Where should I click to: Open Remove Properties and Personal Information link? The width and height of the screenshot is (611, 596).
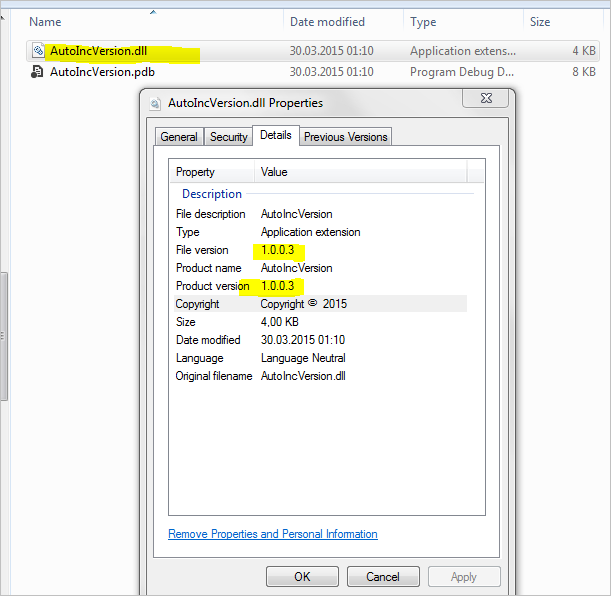click(x=273, y=534)
